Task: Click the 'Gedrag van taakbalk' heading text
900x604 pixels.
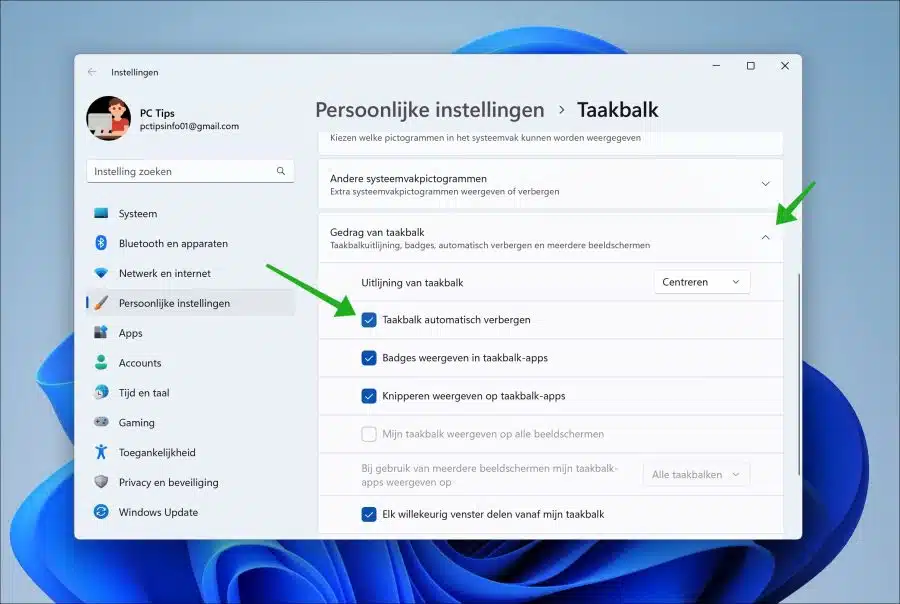Action: point(377,232)
